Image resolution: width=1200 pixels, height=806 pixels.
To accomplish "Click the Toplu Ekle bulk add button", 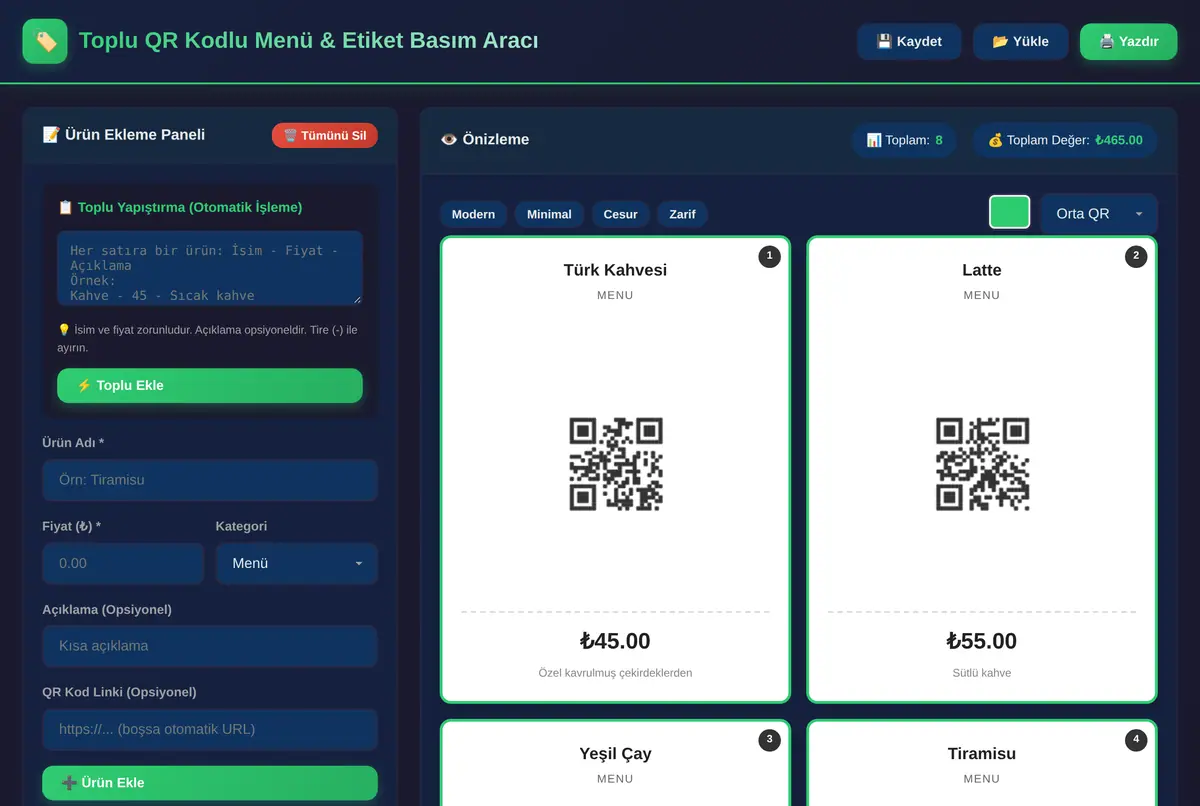I will [210, 385].
